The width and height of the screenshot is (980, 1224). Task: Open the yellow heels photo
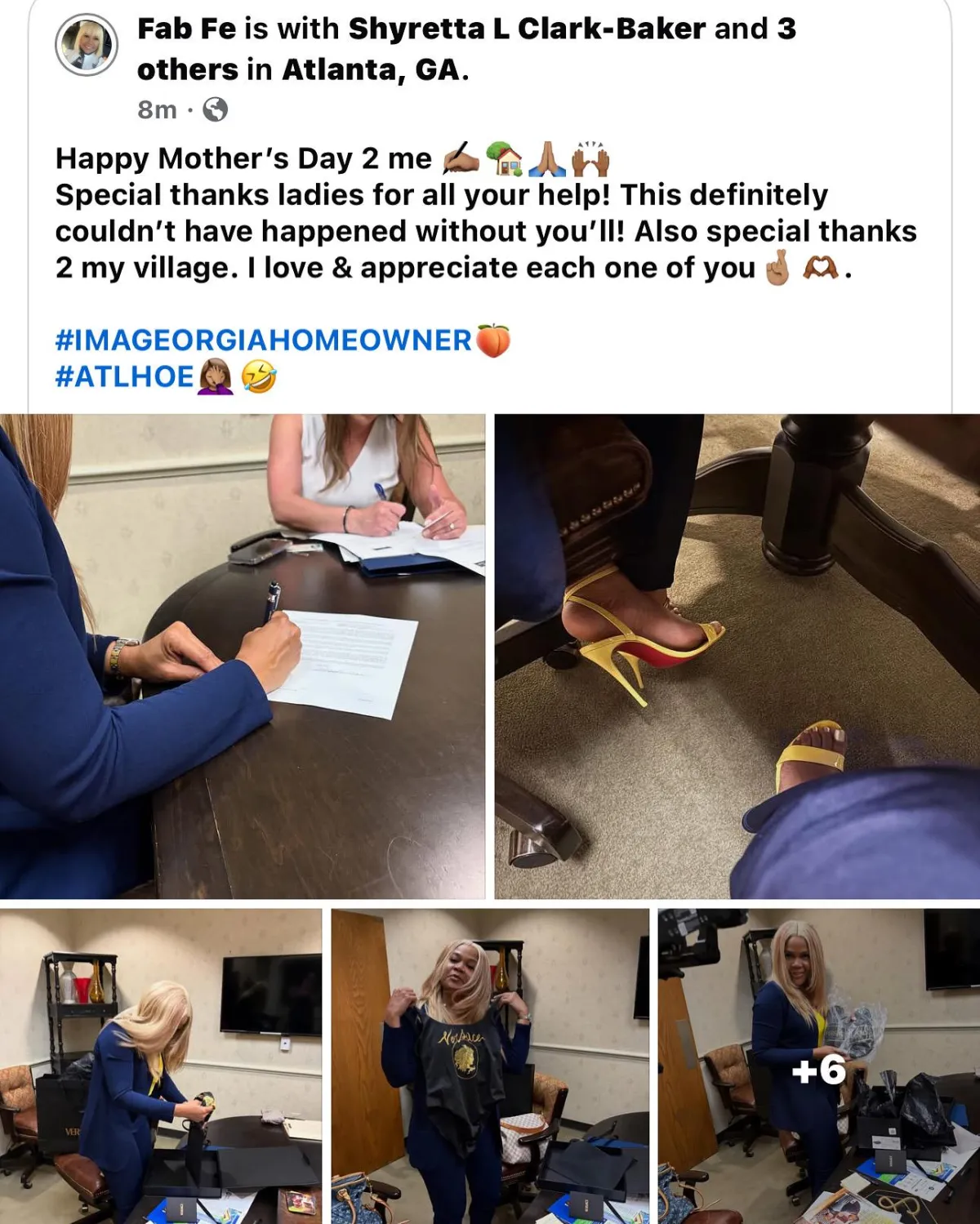pos(737,657)
